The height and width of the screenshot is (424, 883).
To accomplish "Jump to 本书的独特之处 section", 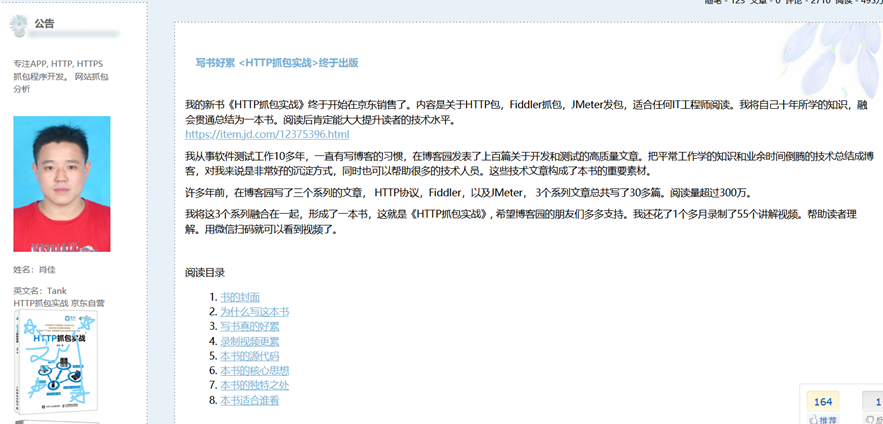I will click(255, 385).
